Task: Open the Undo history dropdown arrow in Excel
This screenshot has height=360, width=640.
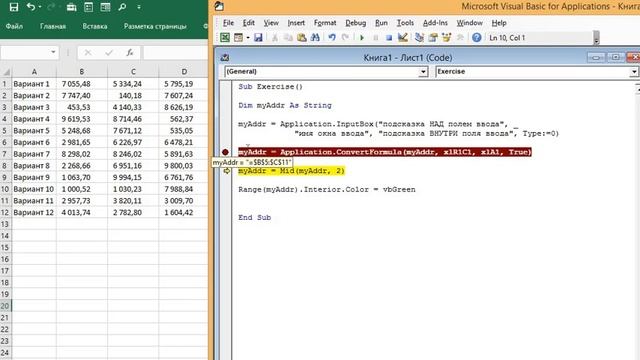Action: click(40, 7)
